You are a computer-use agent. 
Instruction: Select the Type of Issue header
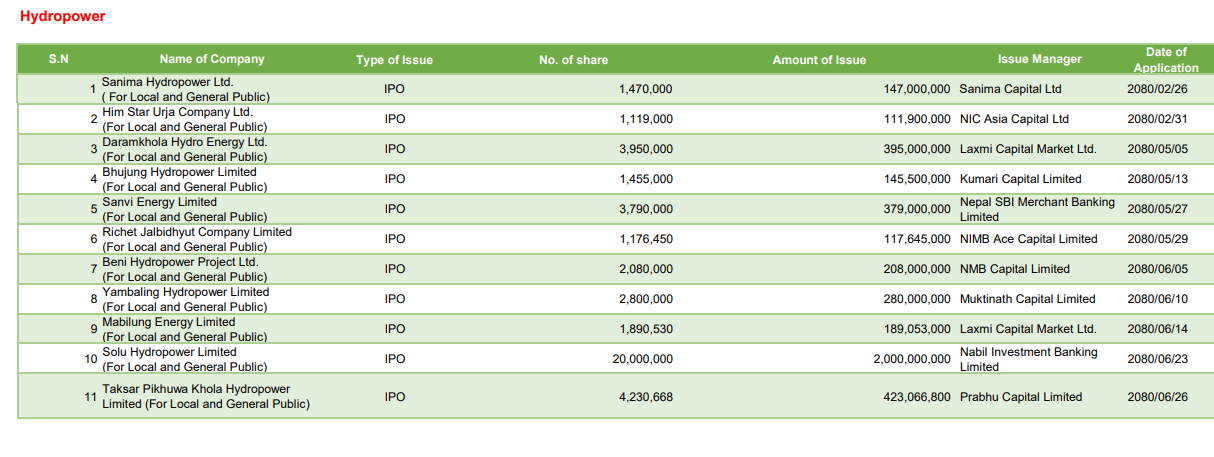click(x=394, y=60)
